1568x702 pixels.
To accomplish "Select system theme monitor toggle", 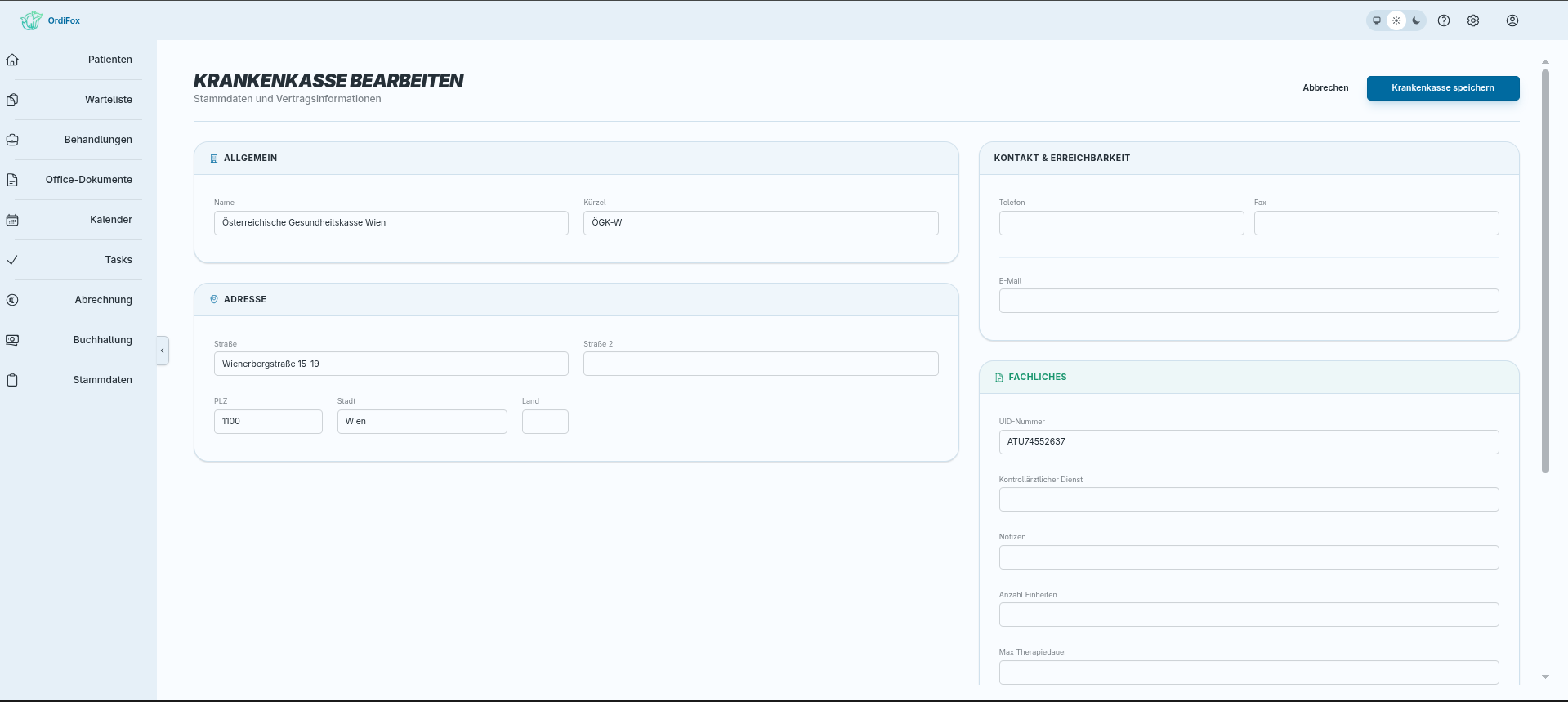I will point(1377,20).
